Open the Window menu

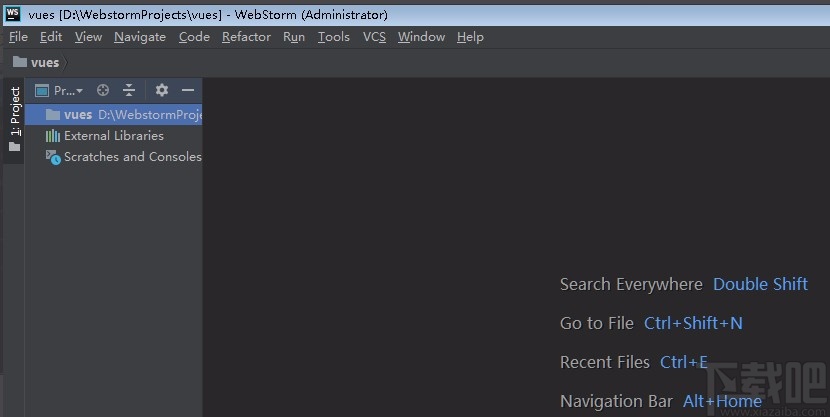(421, 37)
